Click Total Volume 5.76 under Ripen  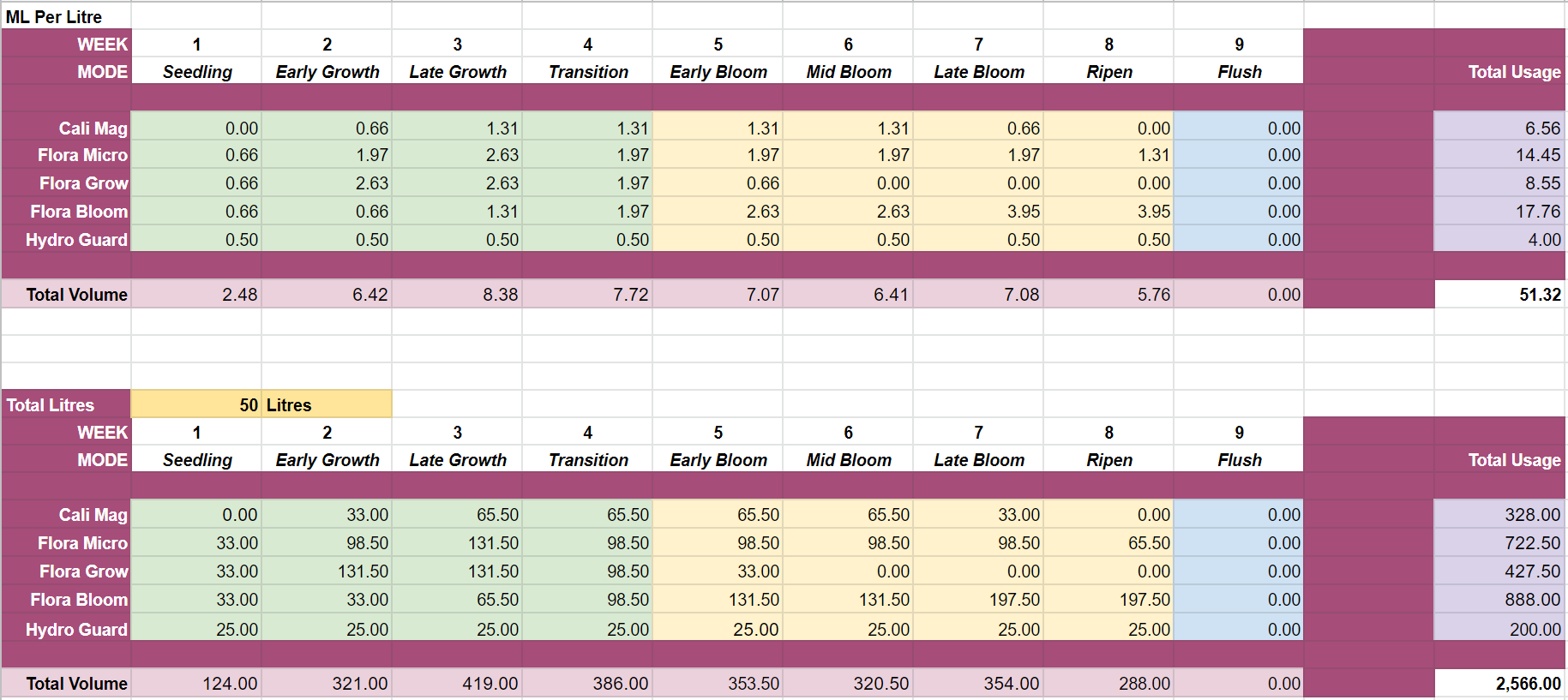(x=1109, y=295)
